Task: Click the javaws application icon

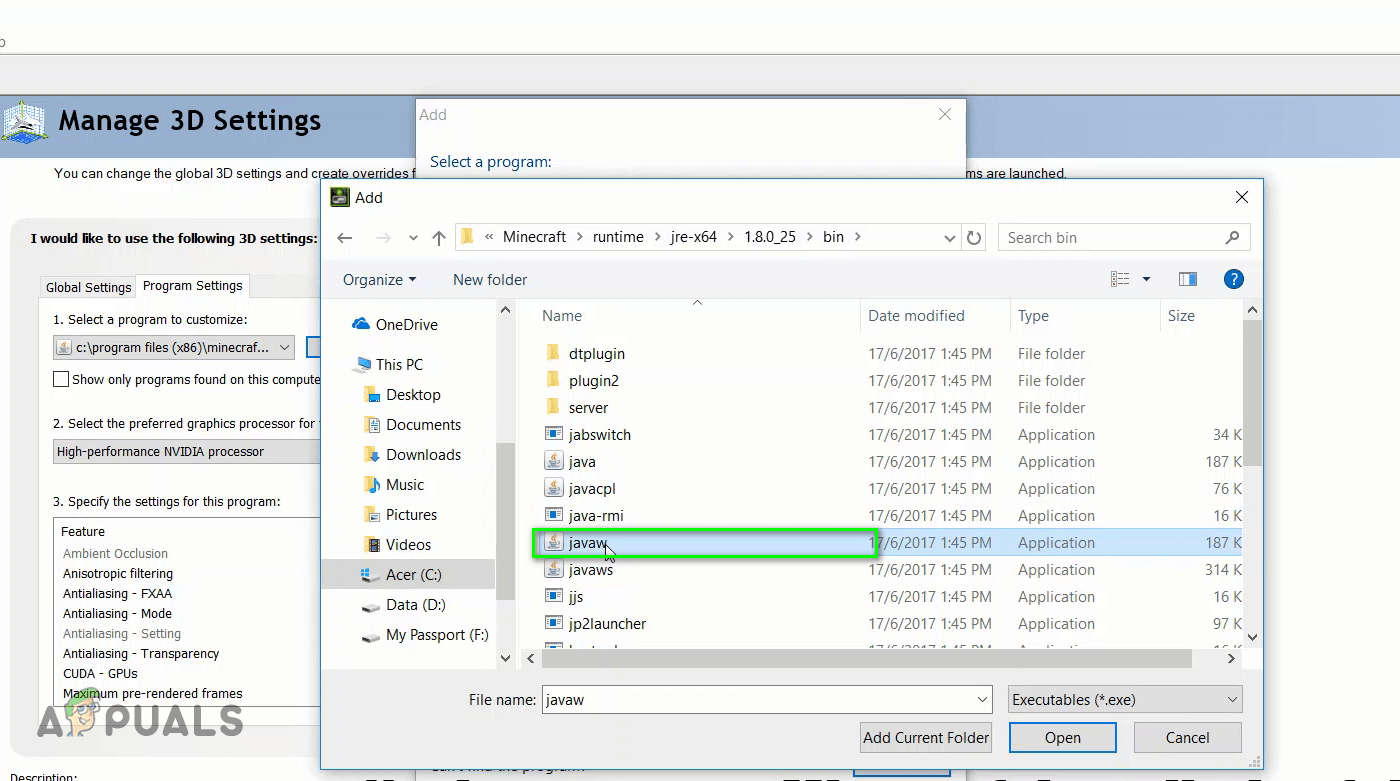Action: coord(554,569)
